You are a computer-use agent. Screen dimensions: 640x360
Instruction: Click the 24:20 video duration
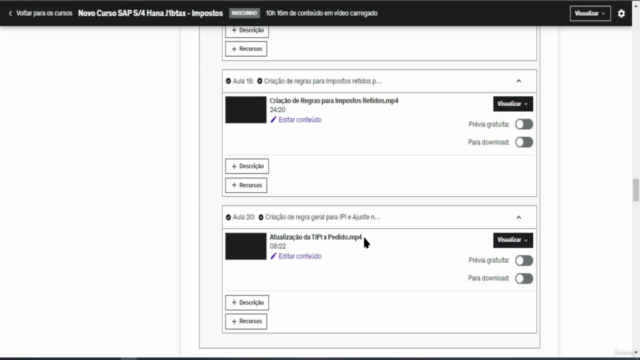pos(278,110)
